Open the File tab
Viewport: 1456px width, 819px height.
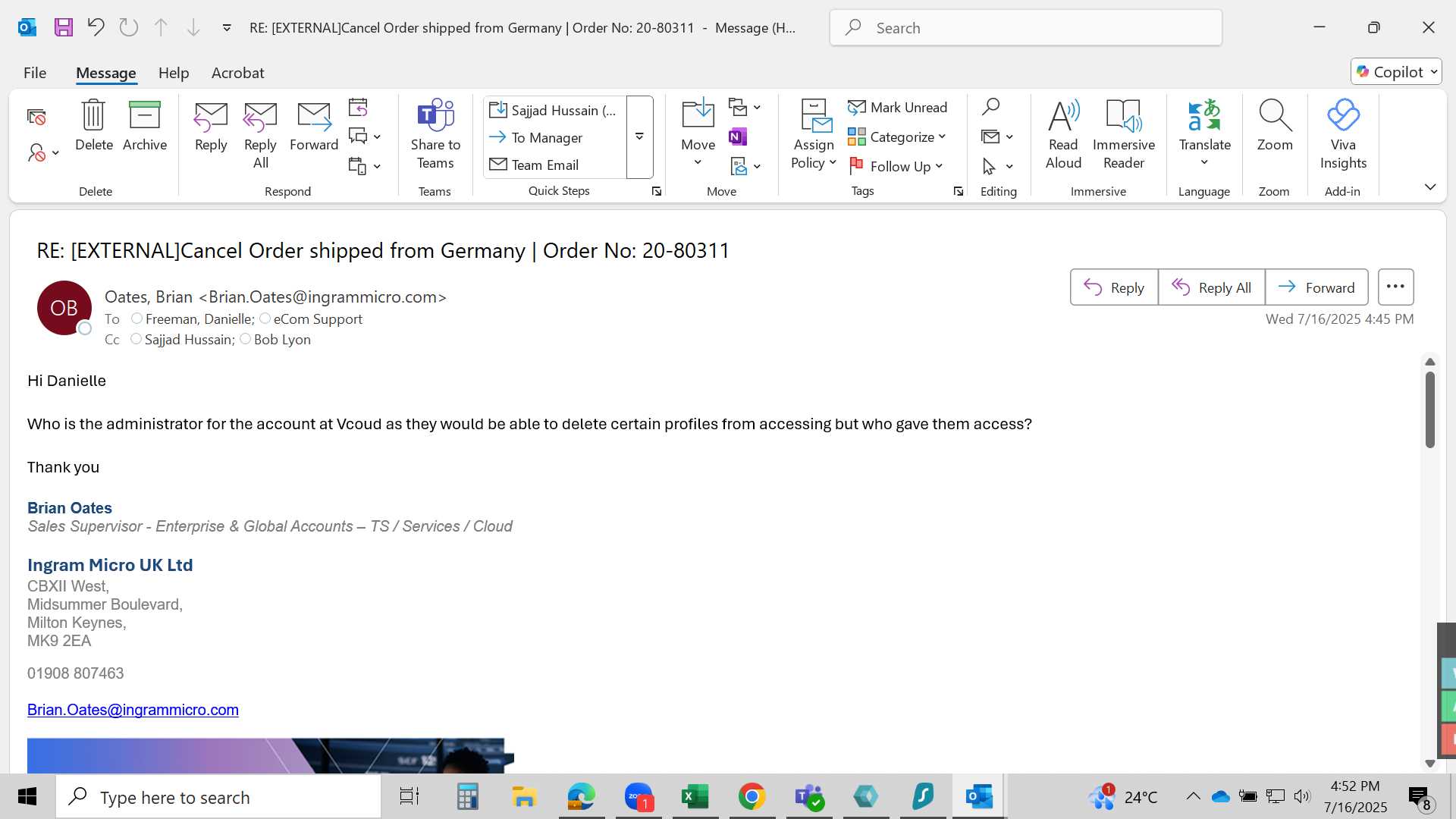35,73
